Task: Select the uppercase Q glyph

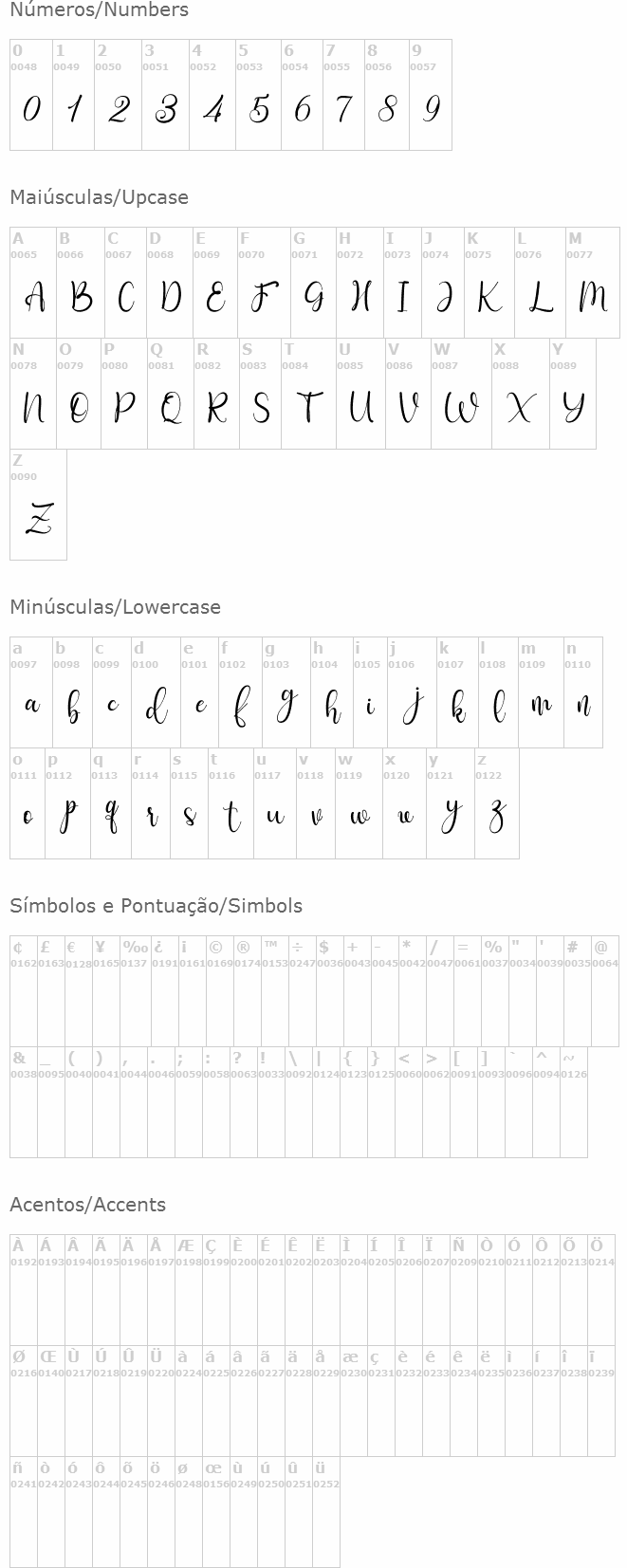Action: click(x=171, y=409)
